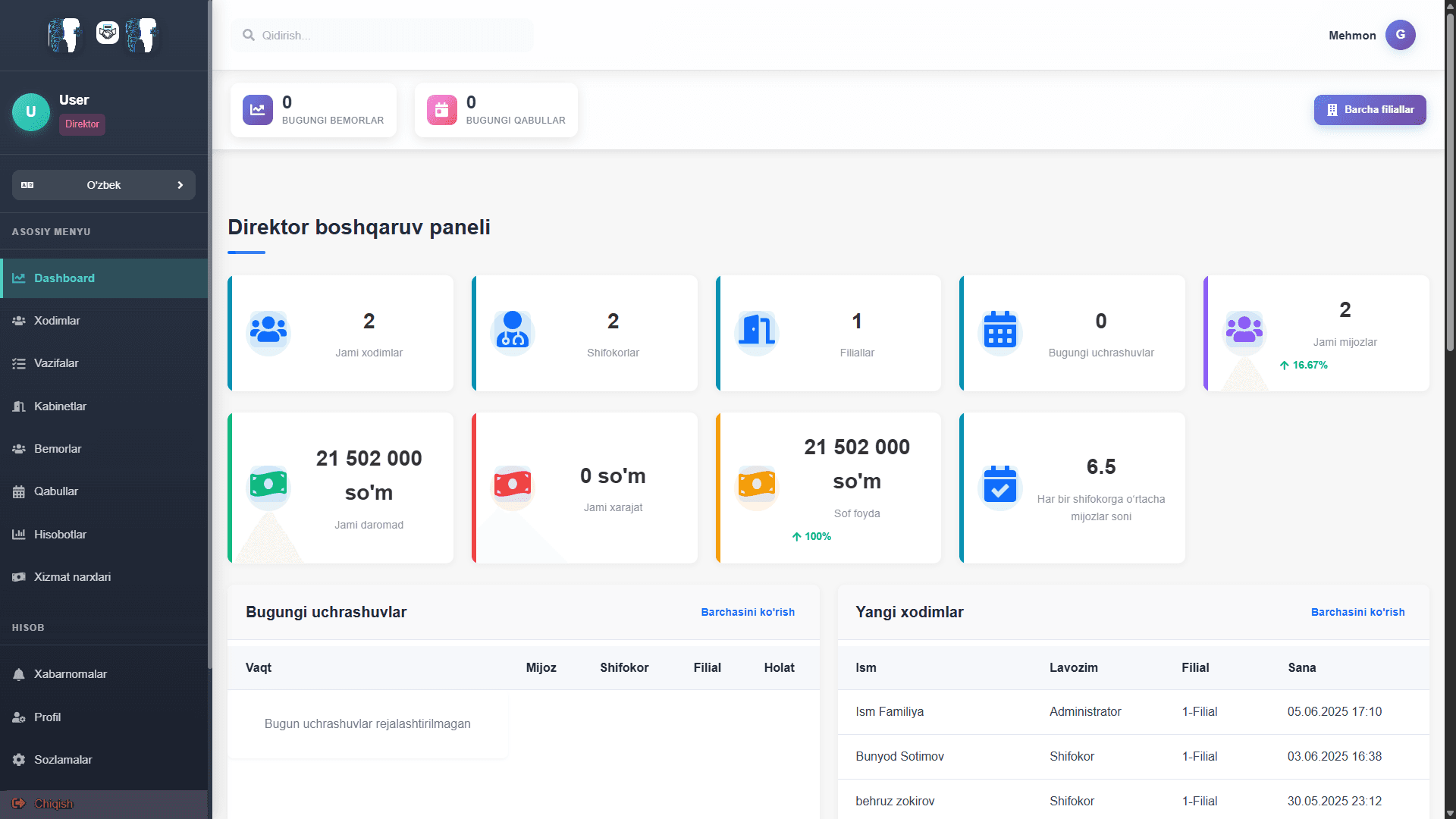
Task: Click the Shifokorlar doctor icon
Action: pyautogui.click(x=513, y=331)
